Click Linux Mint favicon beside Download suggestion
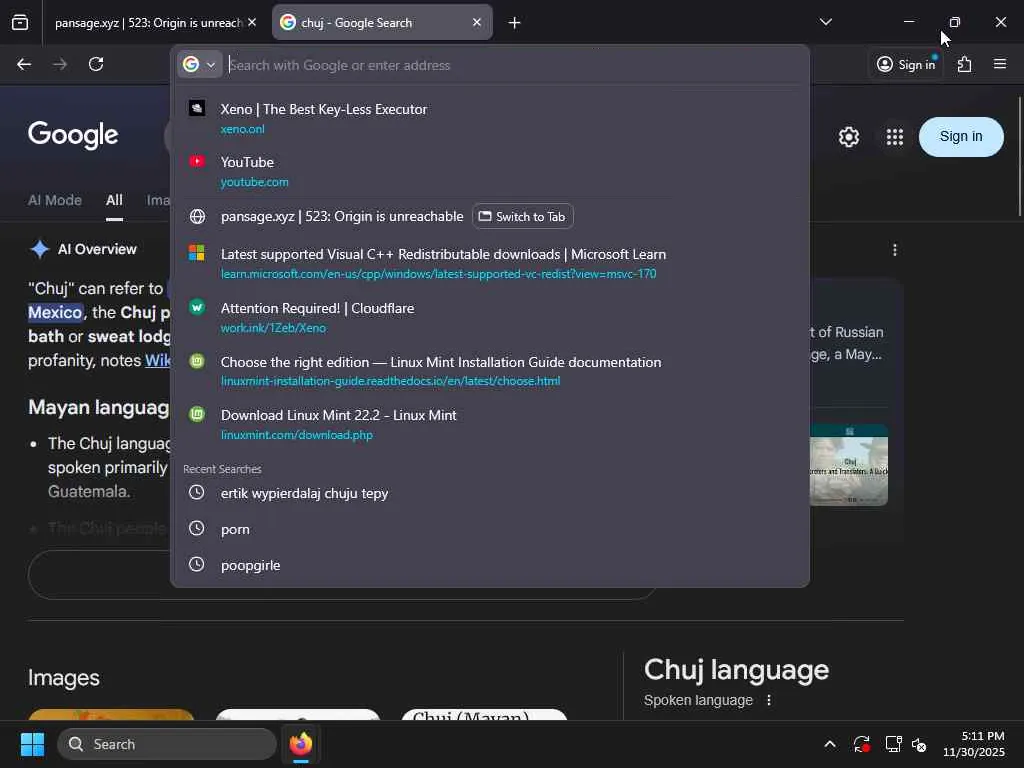The height and width of the screenshot is (768, 1024). pos(197,413)
